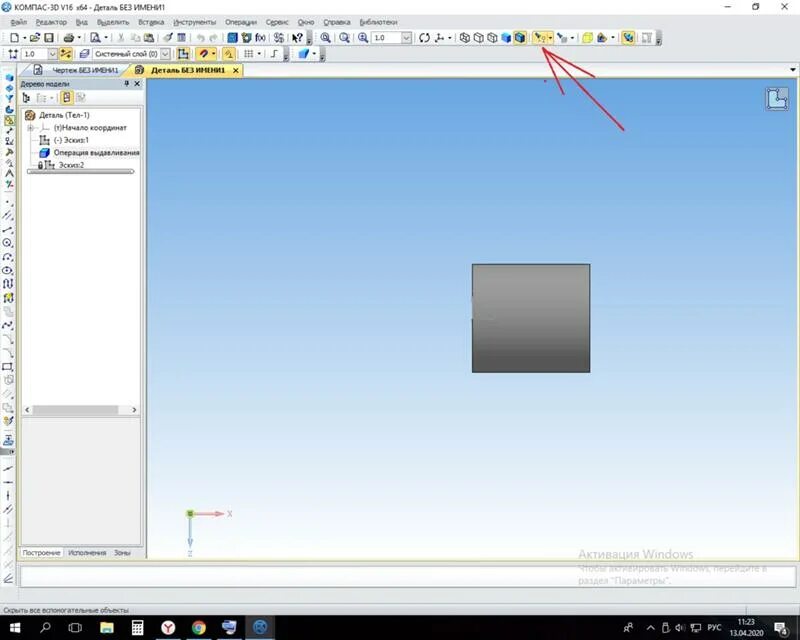Open the Библиотеки menu
Viewport: 800px width, 640px height.
coord(378,22)
